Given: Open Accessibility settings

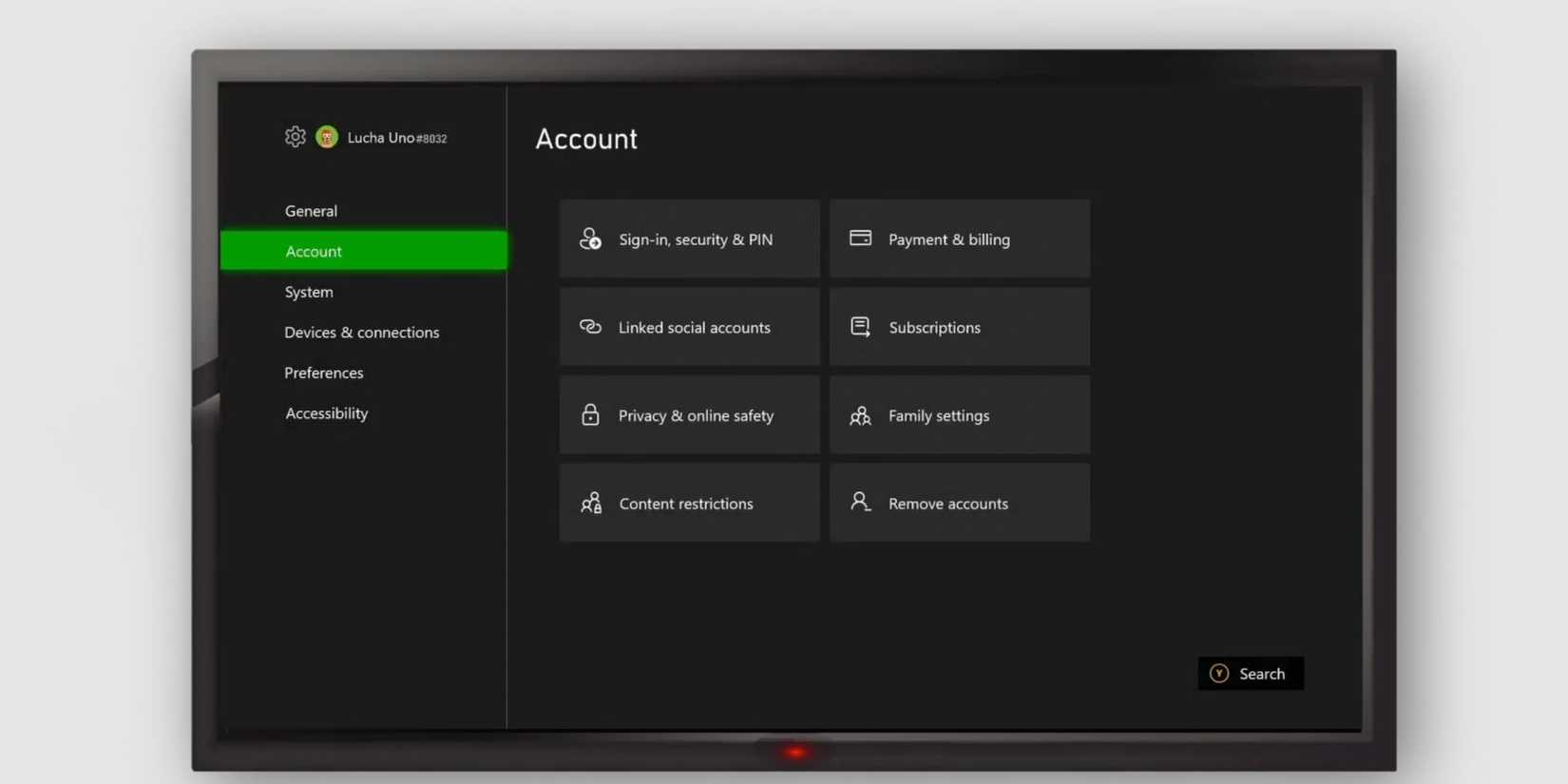Looking at the screenshot, I should (x=326, y=413).
